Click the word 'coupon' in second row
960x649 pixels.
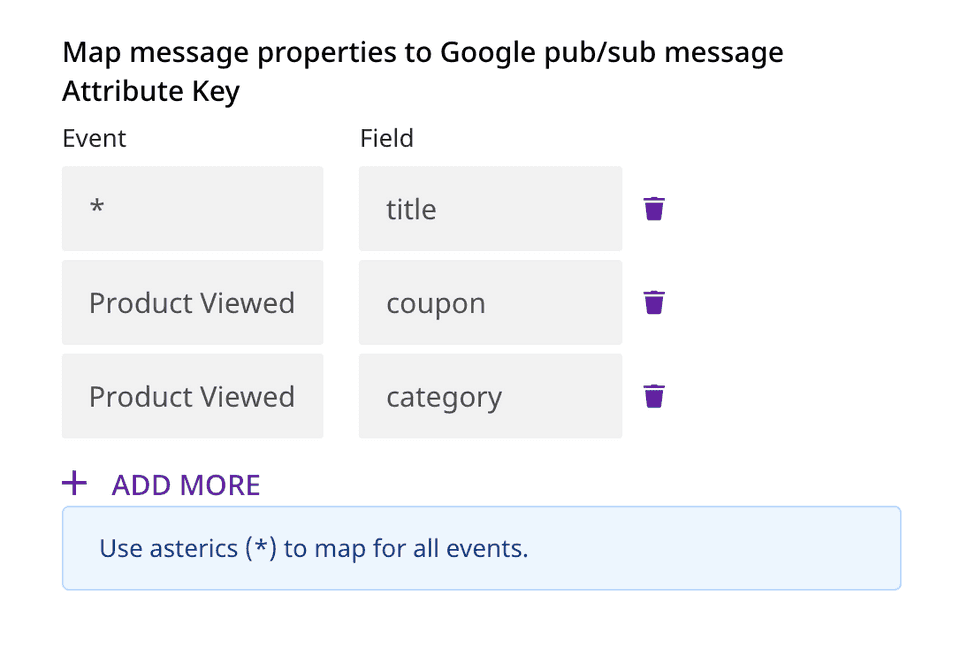436,304
